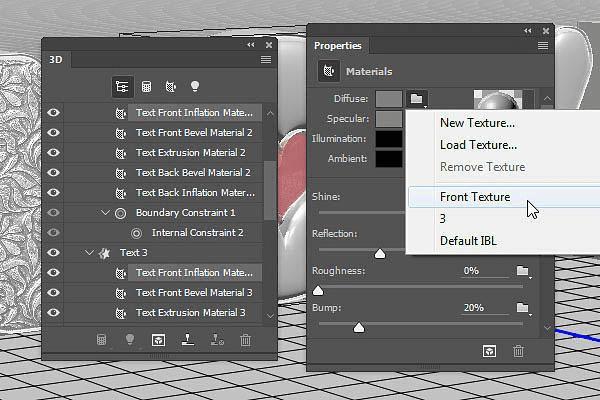
Task: Collapse the Text 3 group
Action: click(x=89, y=253)
